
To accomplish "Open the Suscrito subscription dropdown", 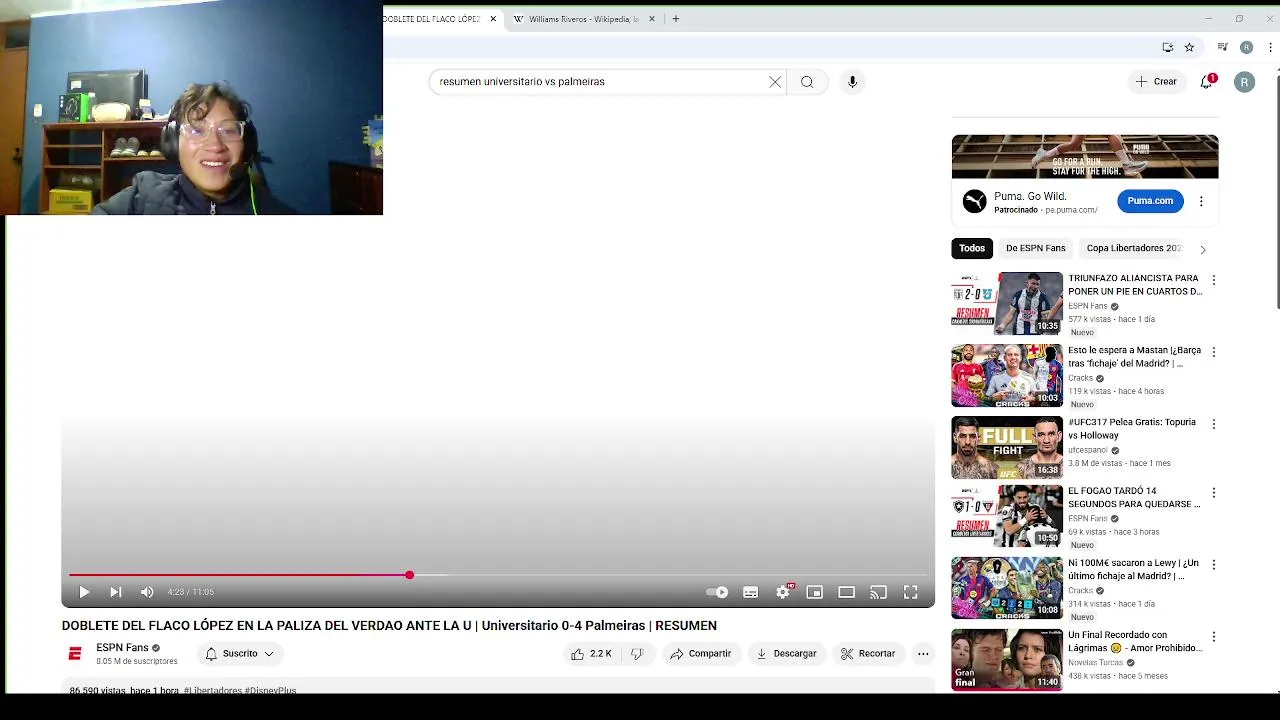I will [240, 654].
